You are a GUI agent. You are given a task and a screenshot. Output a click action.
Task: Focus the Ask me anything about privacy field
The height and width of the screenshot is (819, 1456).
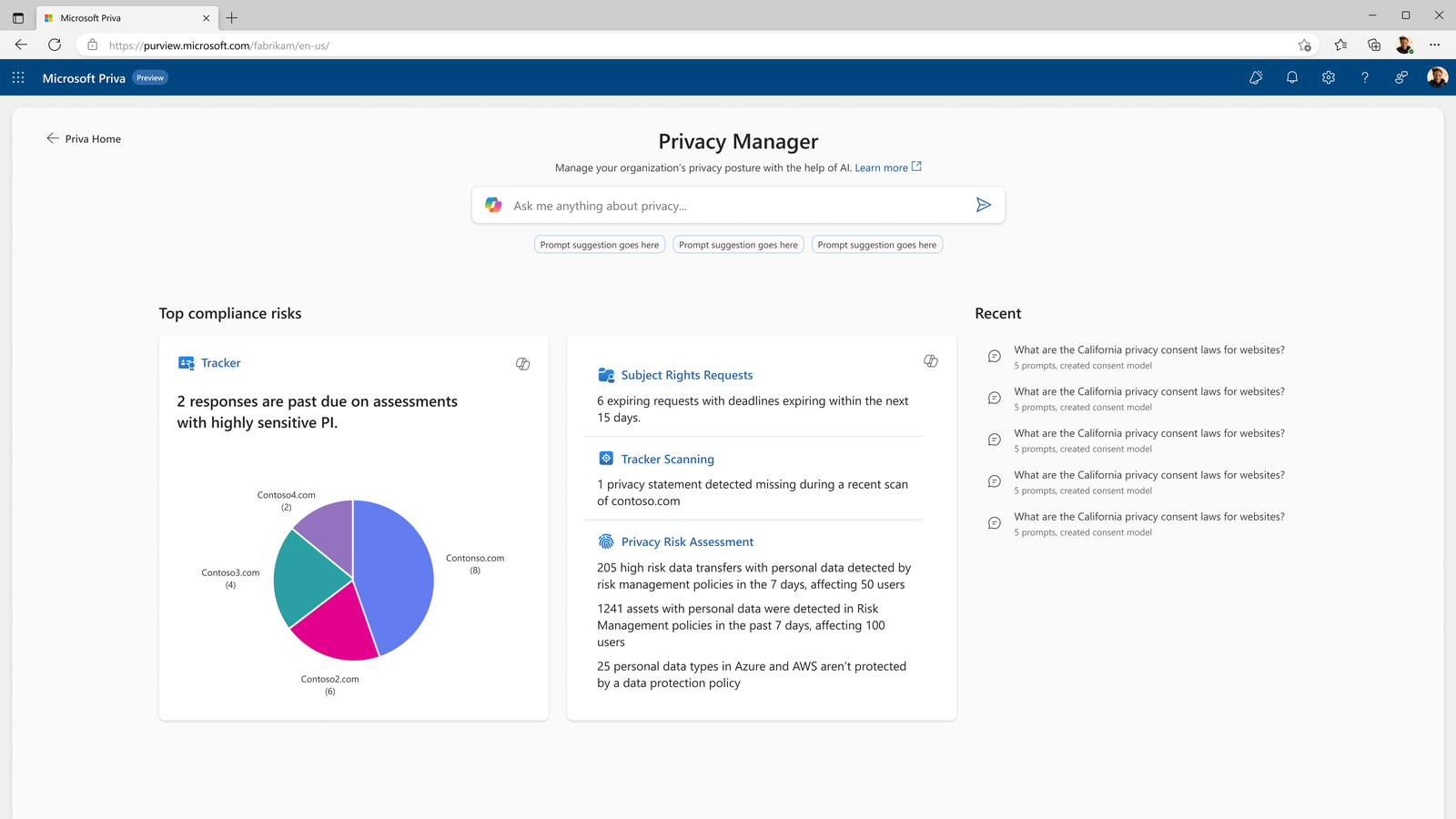[738, 206]
